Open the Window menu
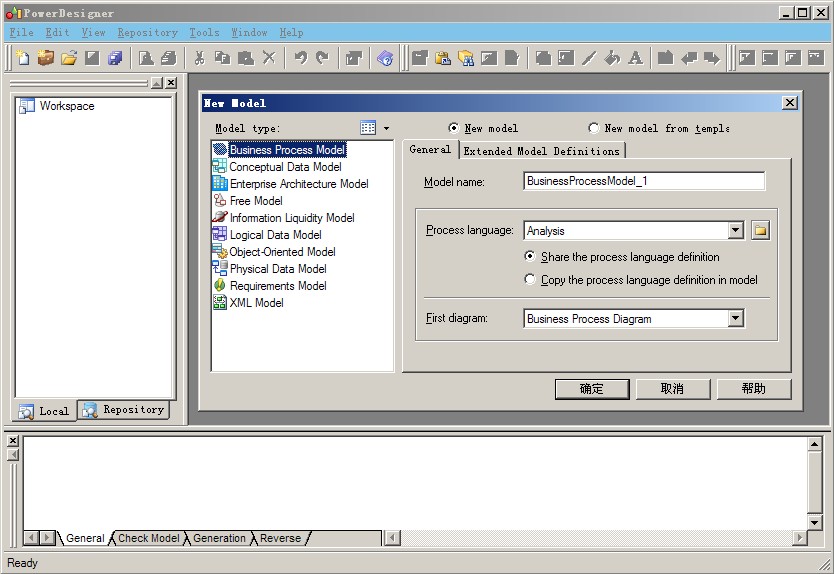Image resolution: width=834 pixels, height=574 pixels. (x=249, y=32)
